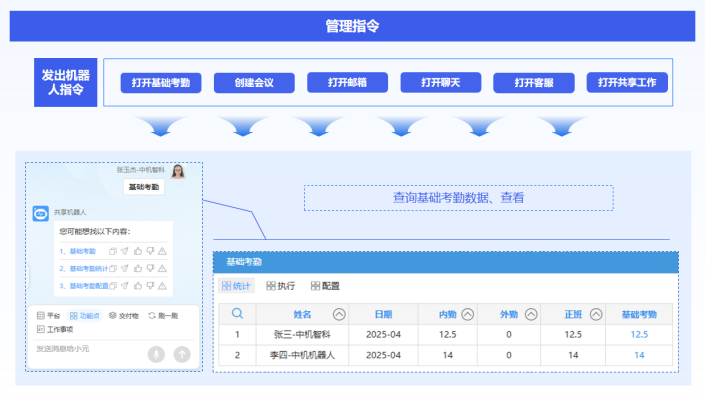The width and height of the screenshot is (705, 395).
Task: Select the 交付物 option in chat toolbar
Action: pos(124,316)
